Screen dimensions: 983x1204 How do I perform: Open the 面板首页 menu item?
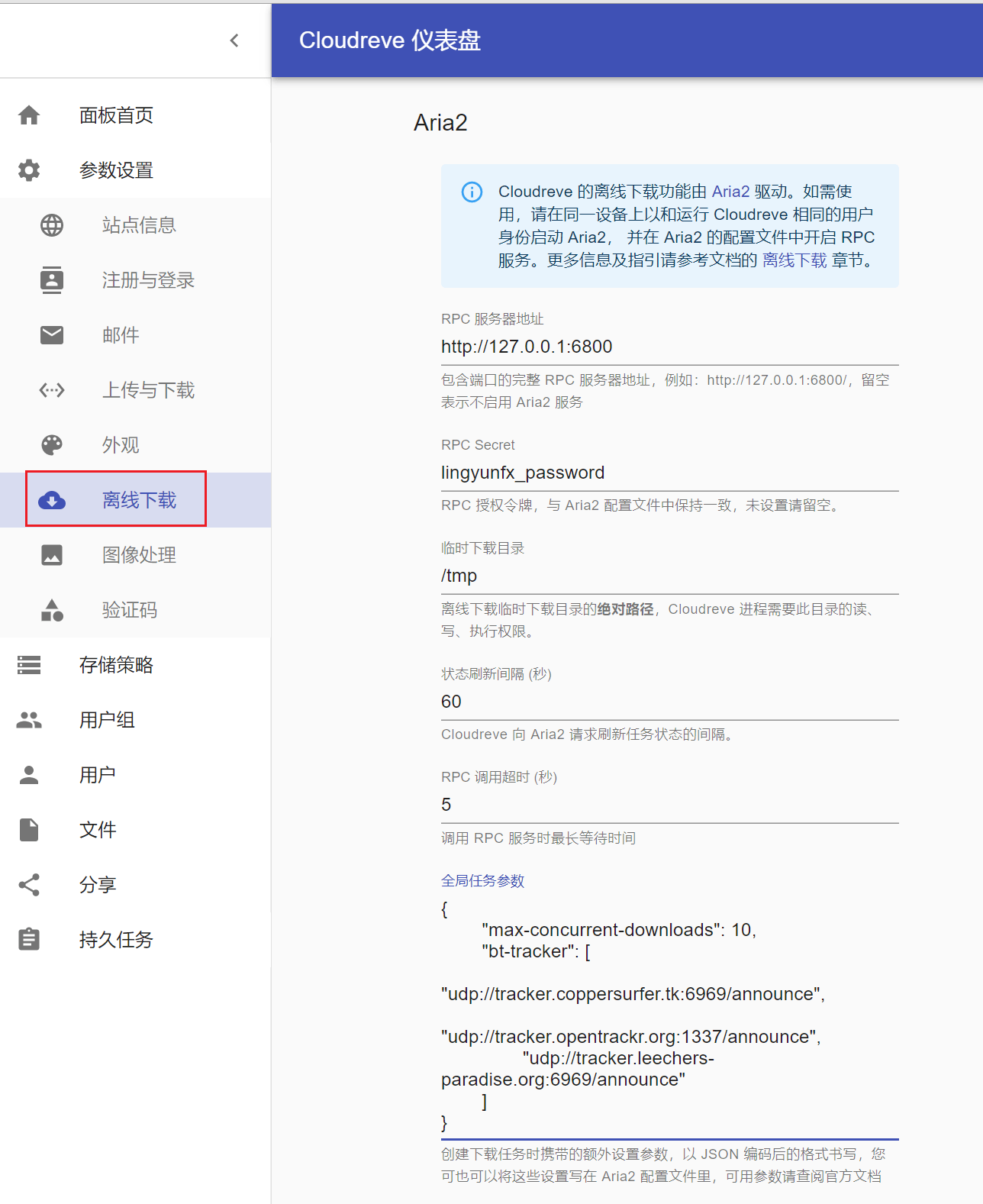pos(135,115)
